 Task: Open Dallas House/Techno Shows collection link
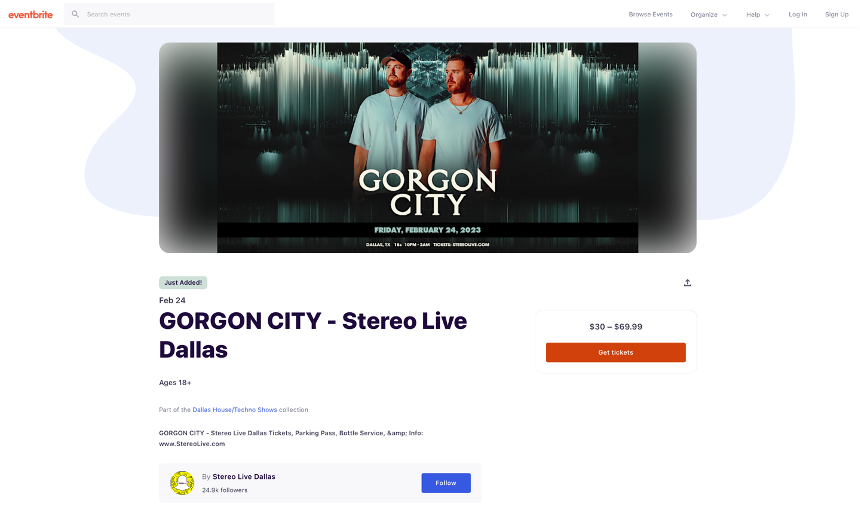[235, 409]
